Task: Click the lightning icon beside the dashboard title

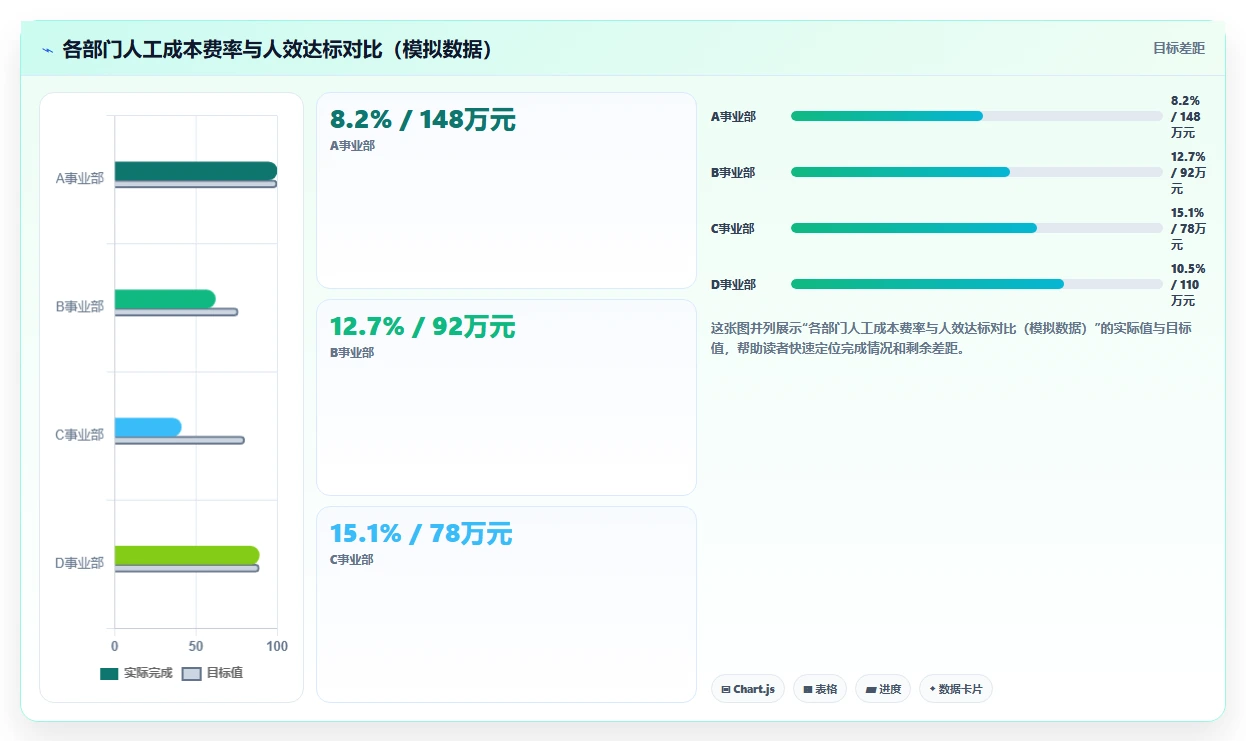Action: pos(47,50)
